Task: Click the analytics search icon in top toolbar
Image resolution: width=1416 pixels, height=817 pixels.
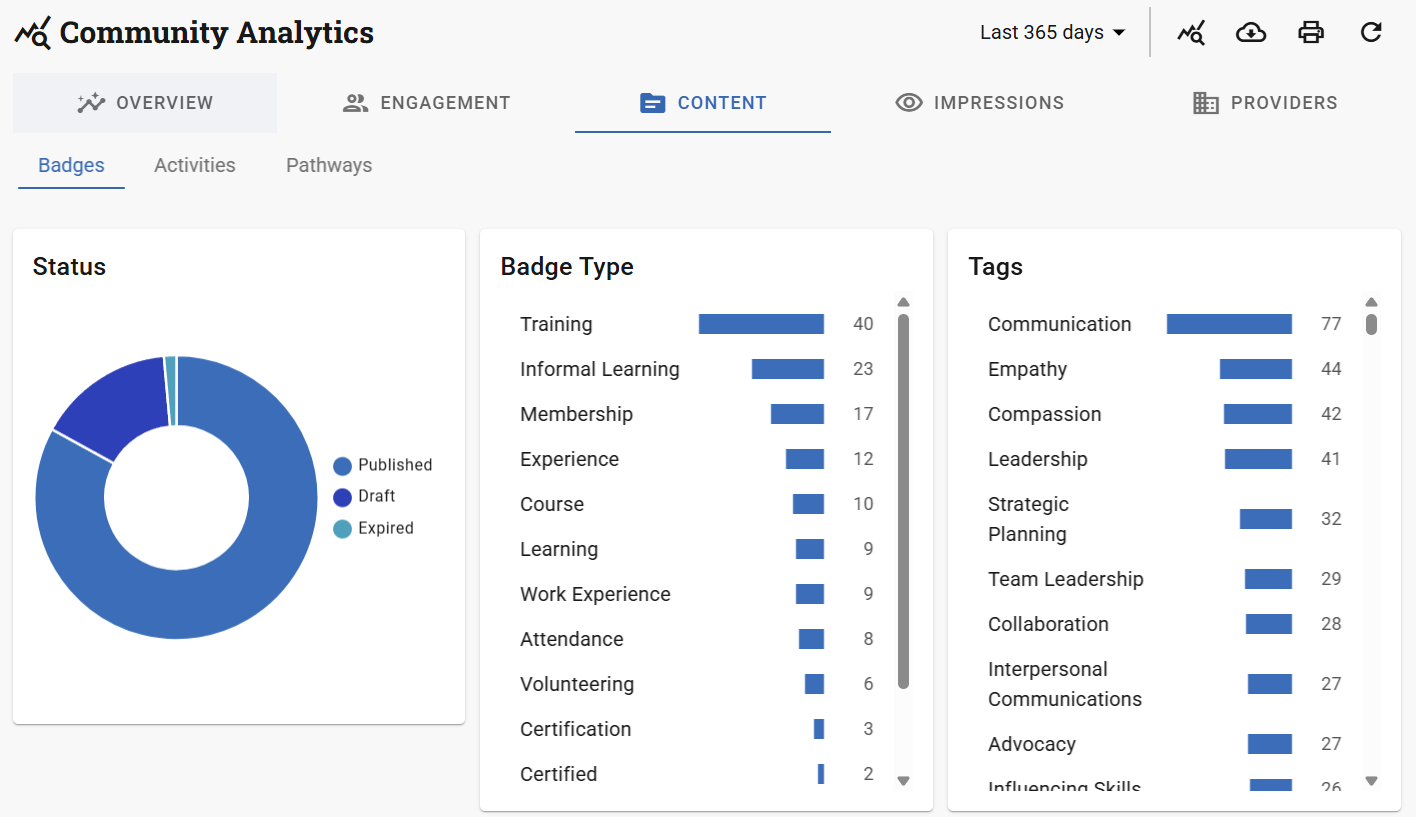Action: (1191, 33)
